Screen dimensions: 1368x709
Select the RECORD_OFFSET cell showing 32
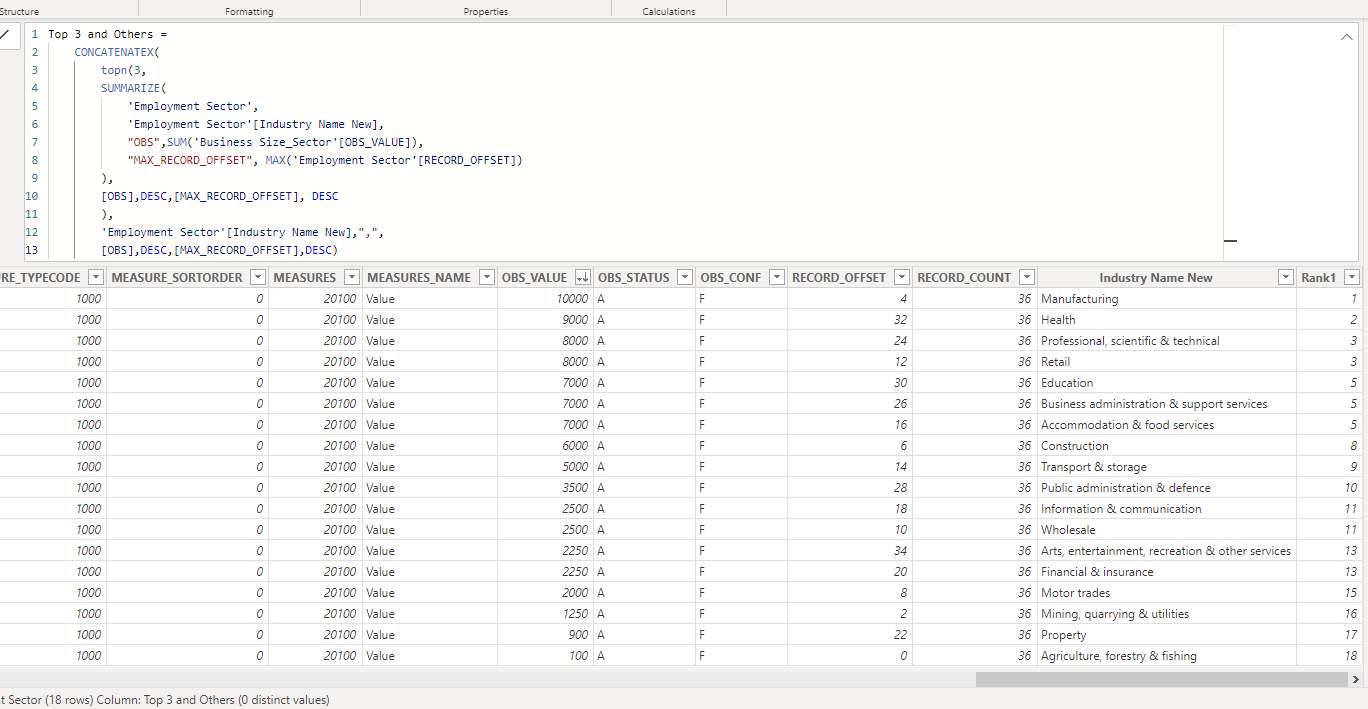[850, 320]
